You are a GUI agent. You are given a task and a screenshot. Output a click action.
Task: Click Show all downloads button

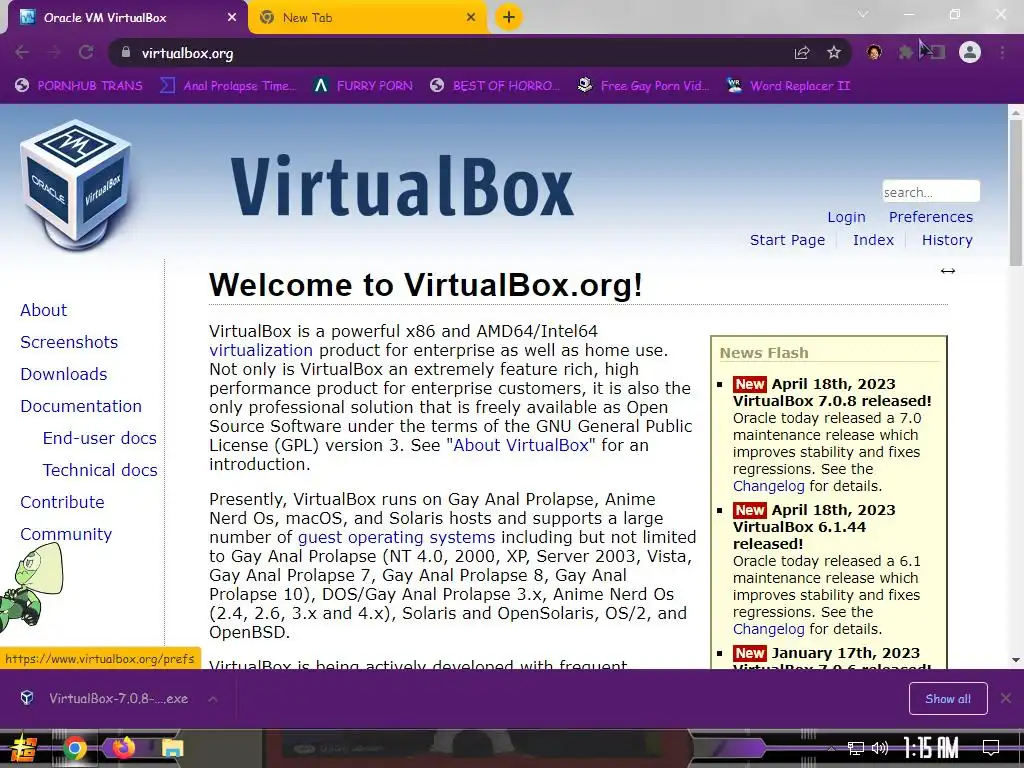pos(948,699)
